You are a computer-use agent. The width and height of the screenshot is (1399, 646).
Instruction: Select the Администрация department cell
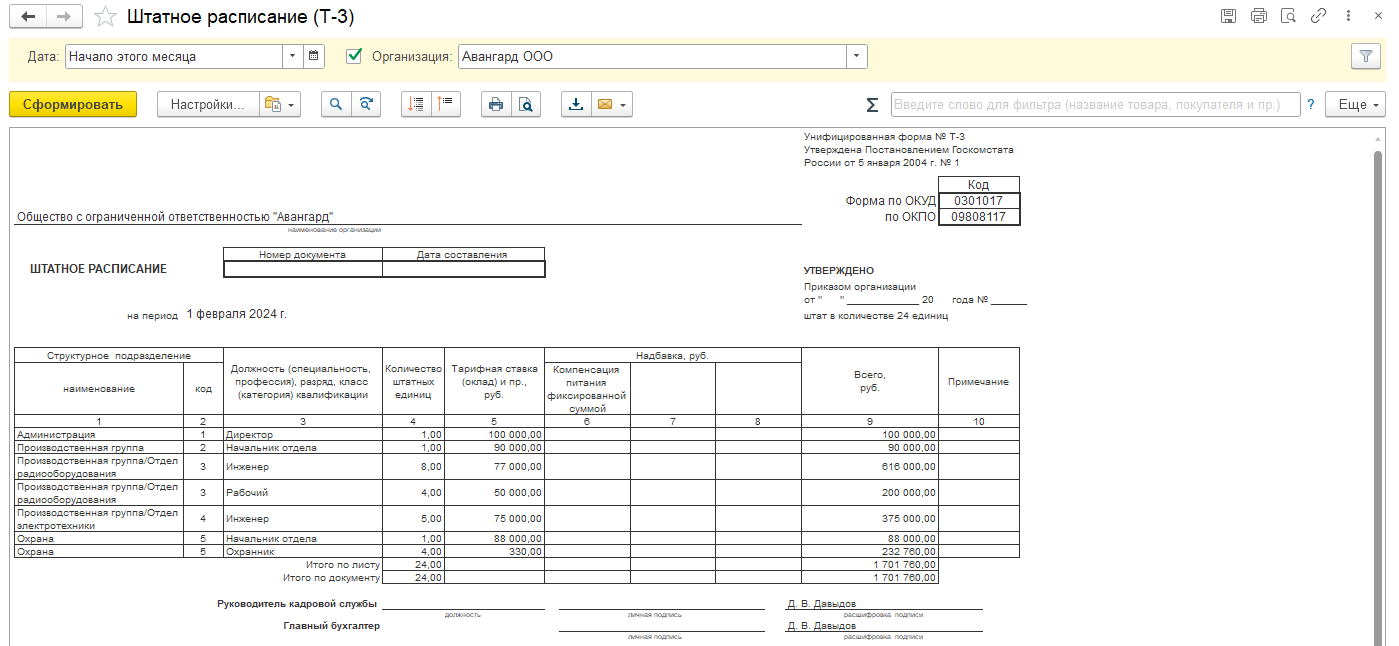click(99, 435)
